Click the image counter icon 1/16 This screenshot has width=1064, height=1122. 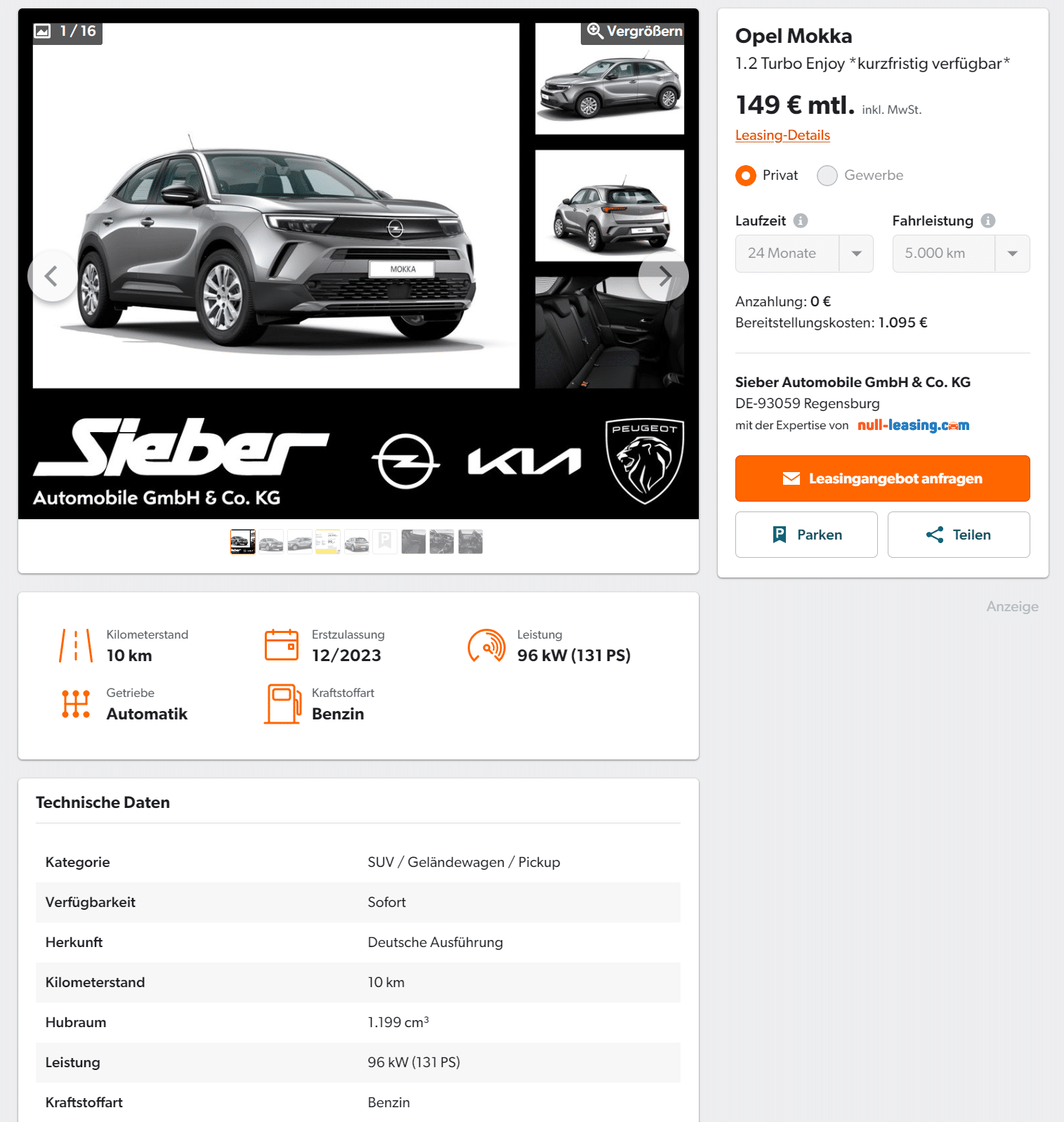66,31
